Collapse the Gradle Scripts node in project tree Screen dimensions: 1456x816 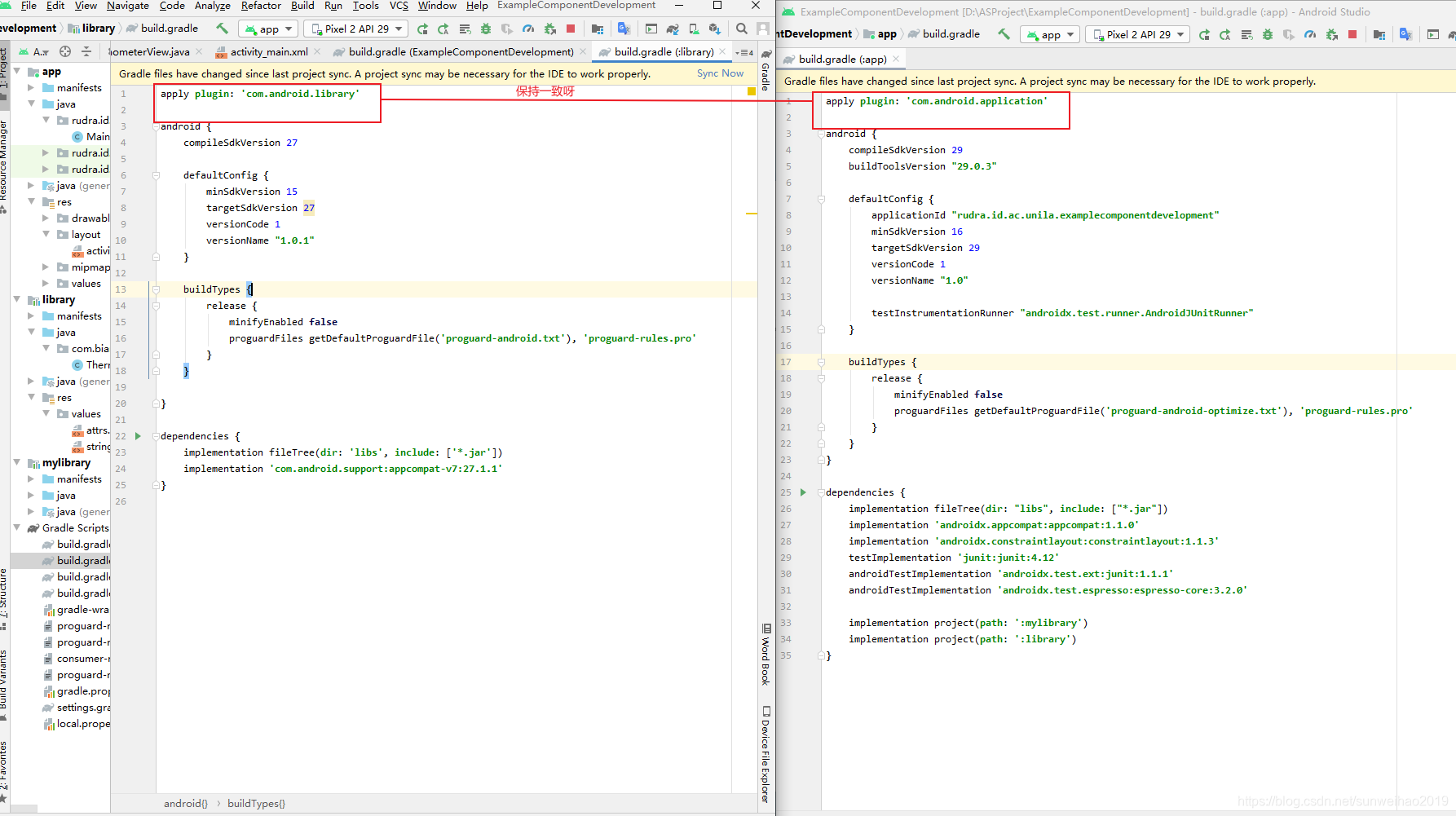17,527
